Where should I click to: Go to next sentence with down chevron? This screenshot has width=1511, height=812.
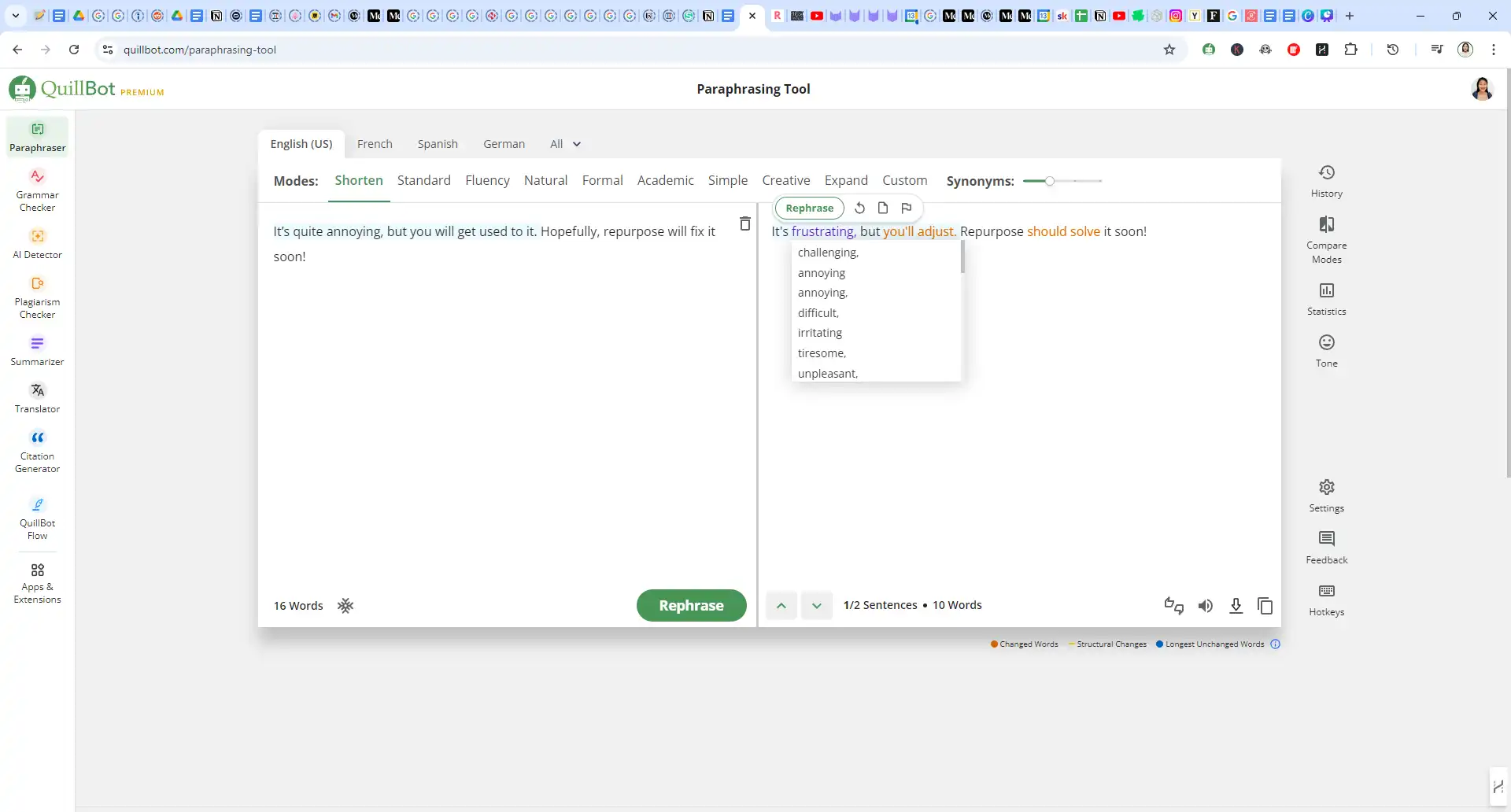[x=816, y=605]
